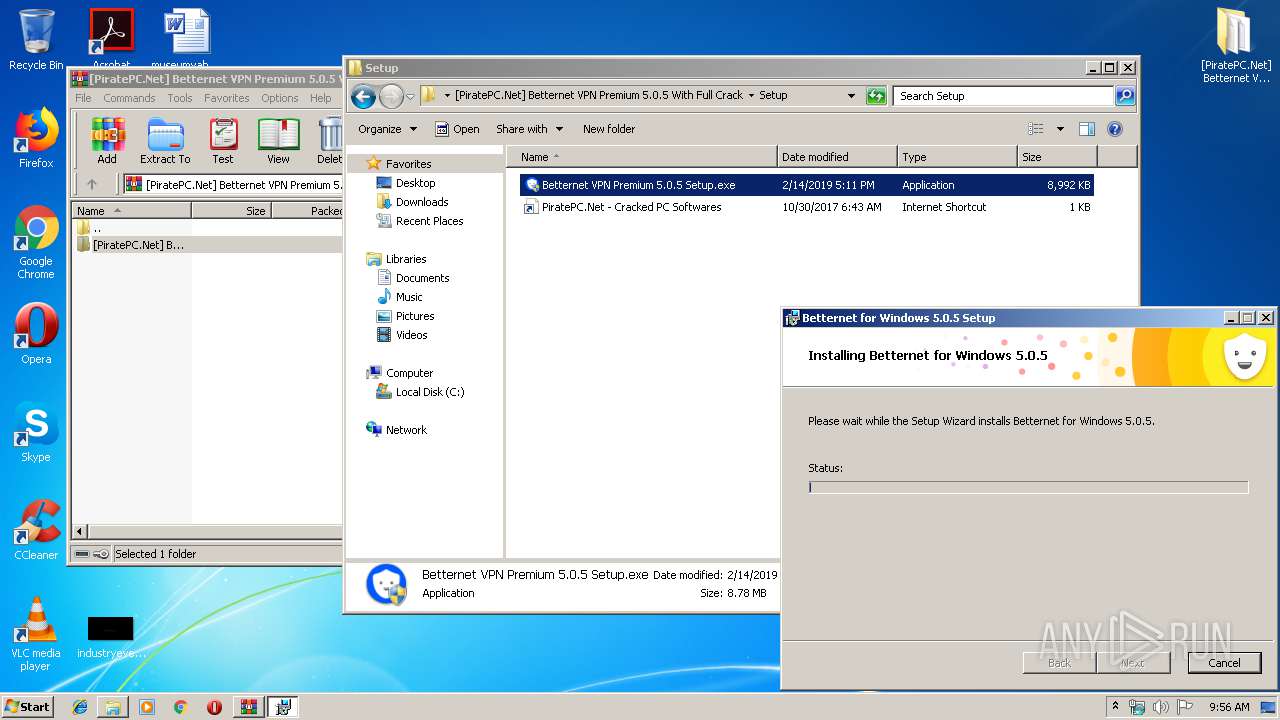Select Recent Places in navigation pane

[x=429, y=221]
